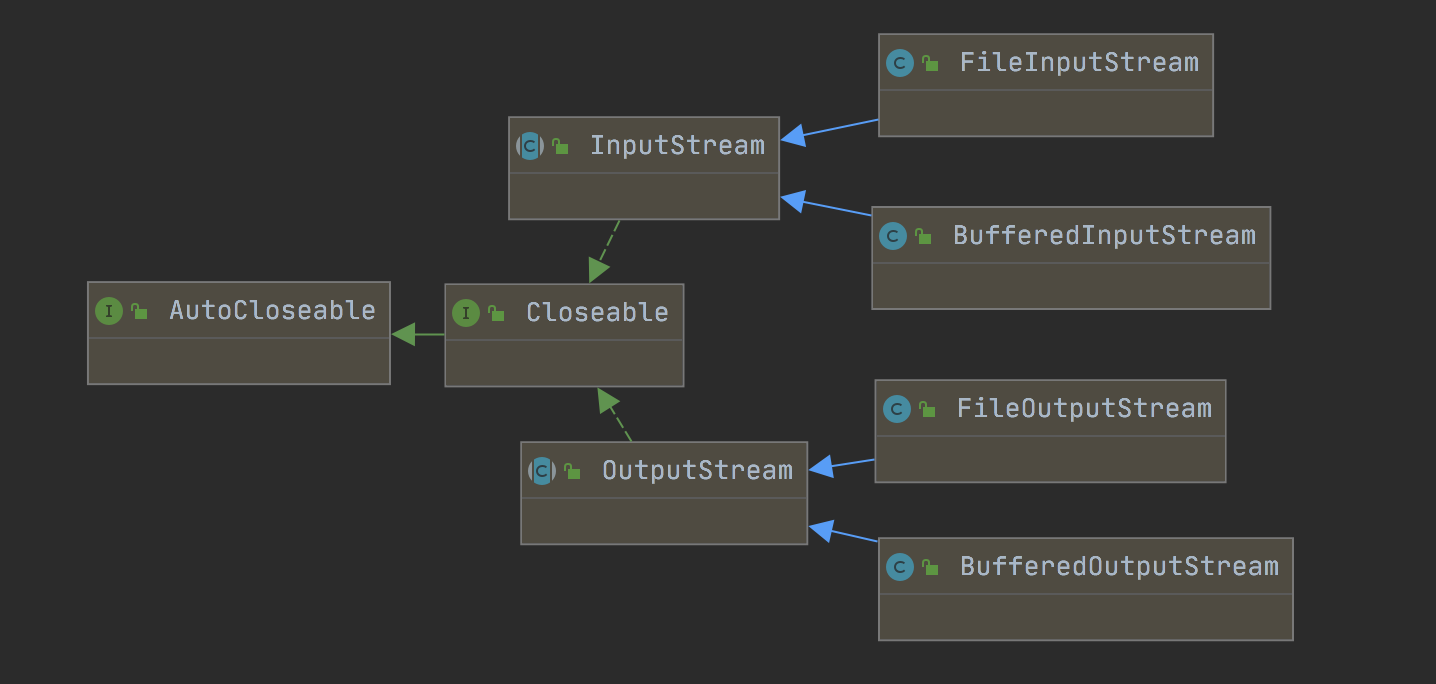Screen dimensions: 1436x684
Task: Select the InputStream node label
Action: 677,145
